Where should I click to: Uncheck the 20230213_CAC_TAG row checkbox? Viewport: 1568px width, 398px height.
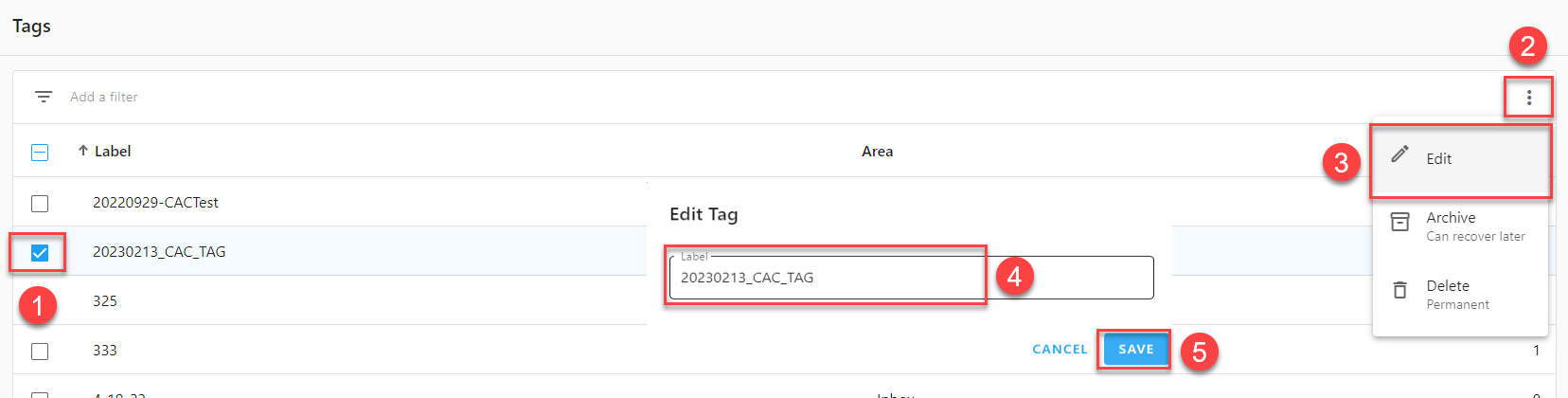(40, 252)
